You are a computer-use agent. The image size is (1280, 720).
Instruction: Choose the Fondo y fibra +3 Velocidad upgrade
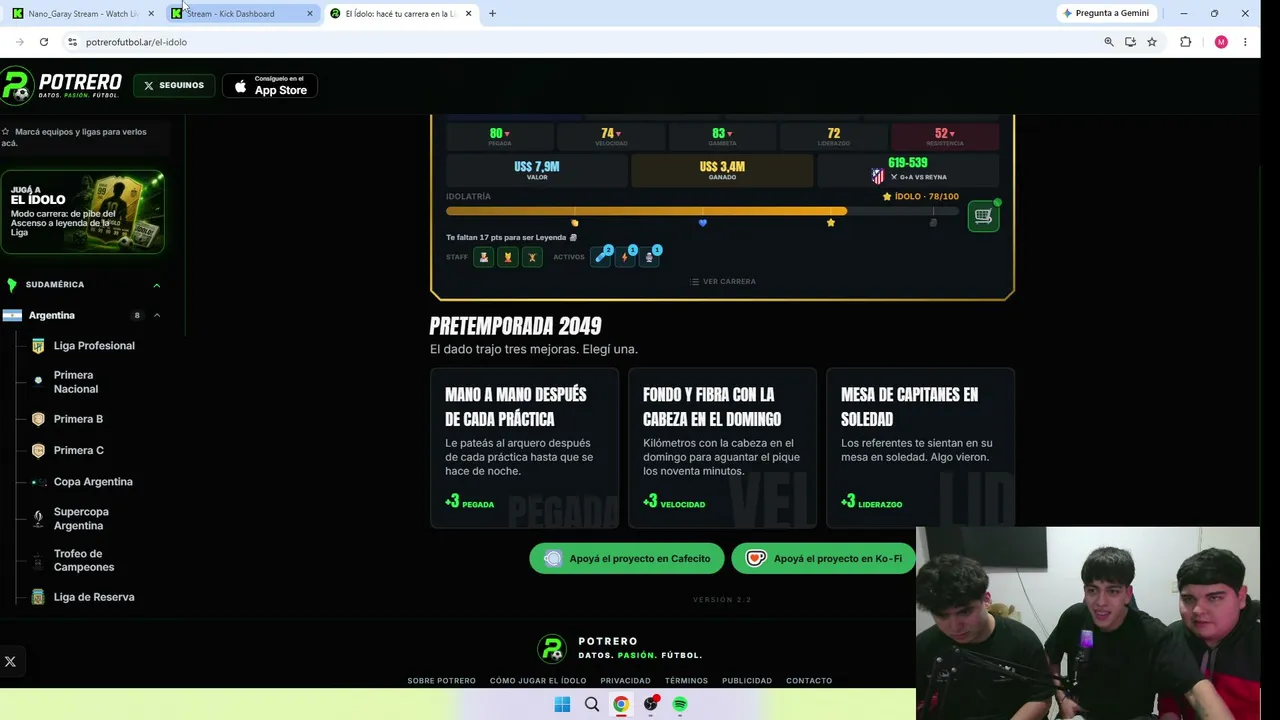(722, 448)
